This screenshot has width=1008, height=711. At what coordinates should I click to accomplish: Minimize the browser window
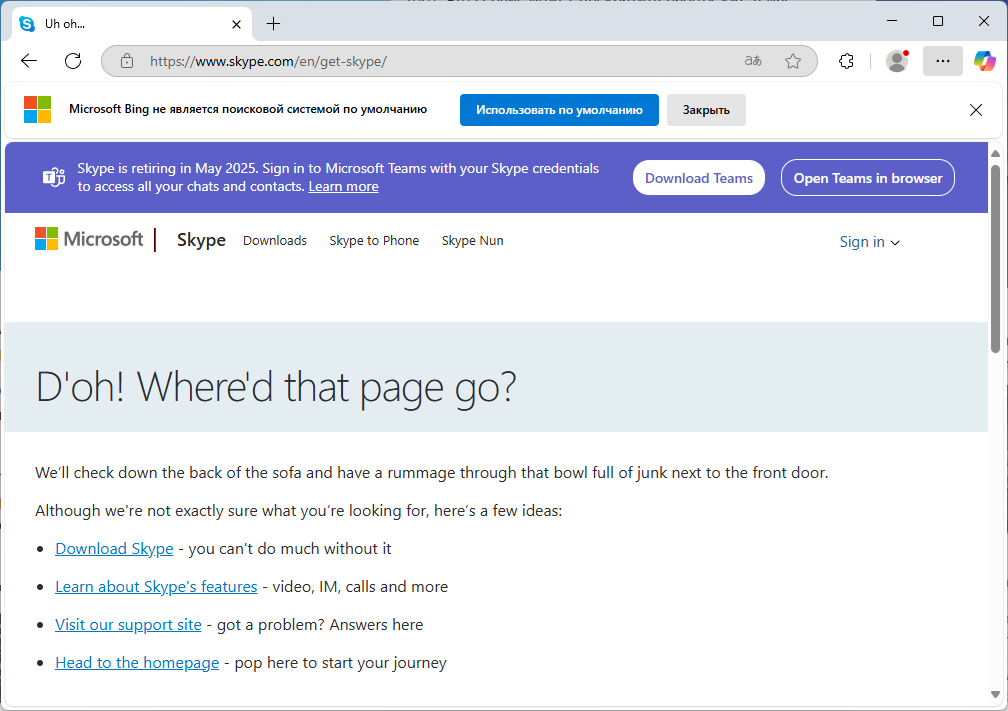coord(892,21)
